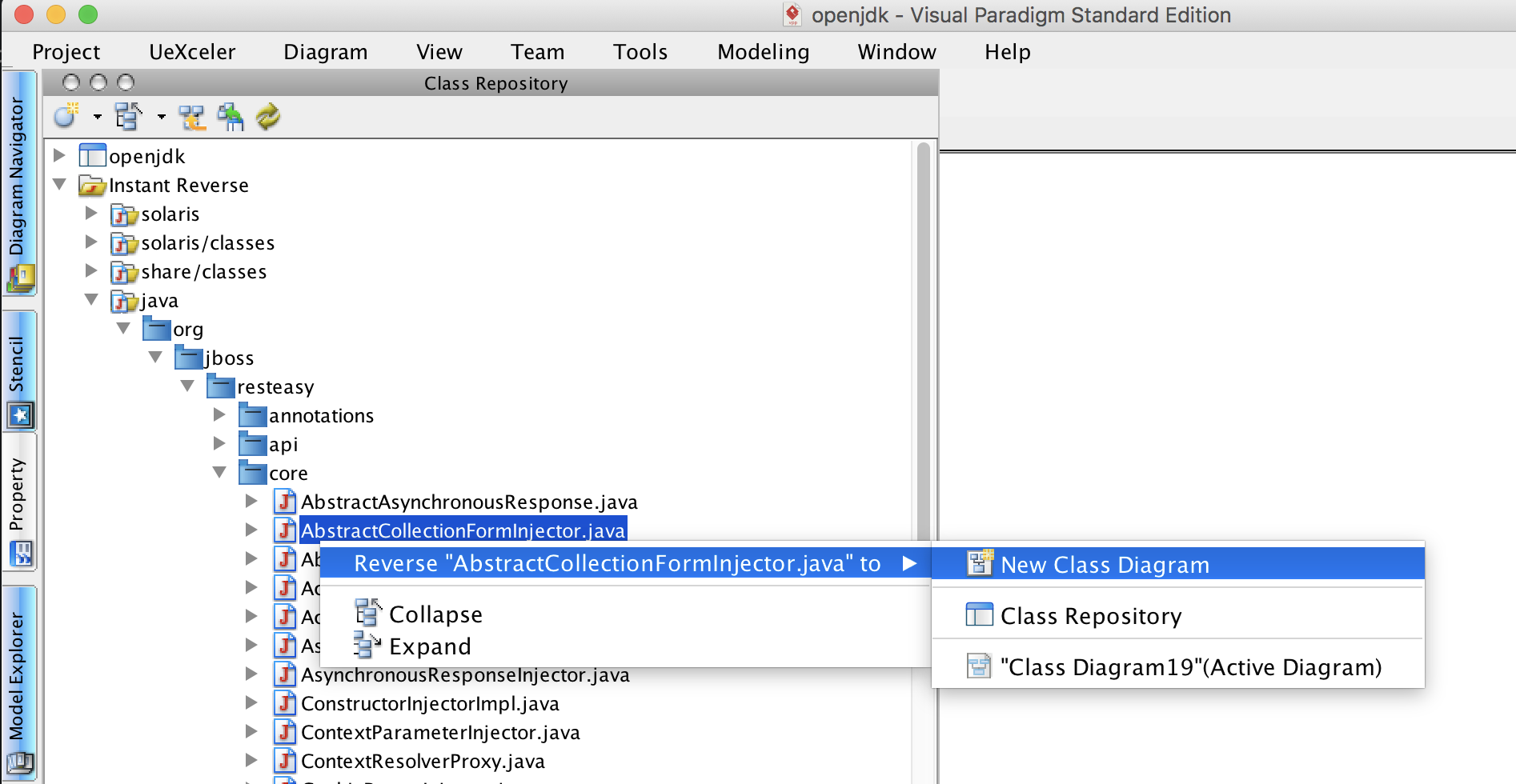The height and width of the screenshot is (784, 1516).
Task: Choose Collapse from the context menu
Action: [x=625, y=614]
